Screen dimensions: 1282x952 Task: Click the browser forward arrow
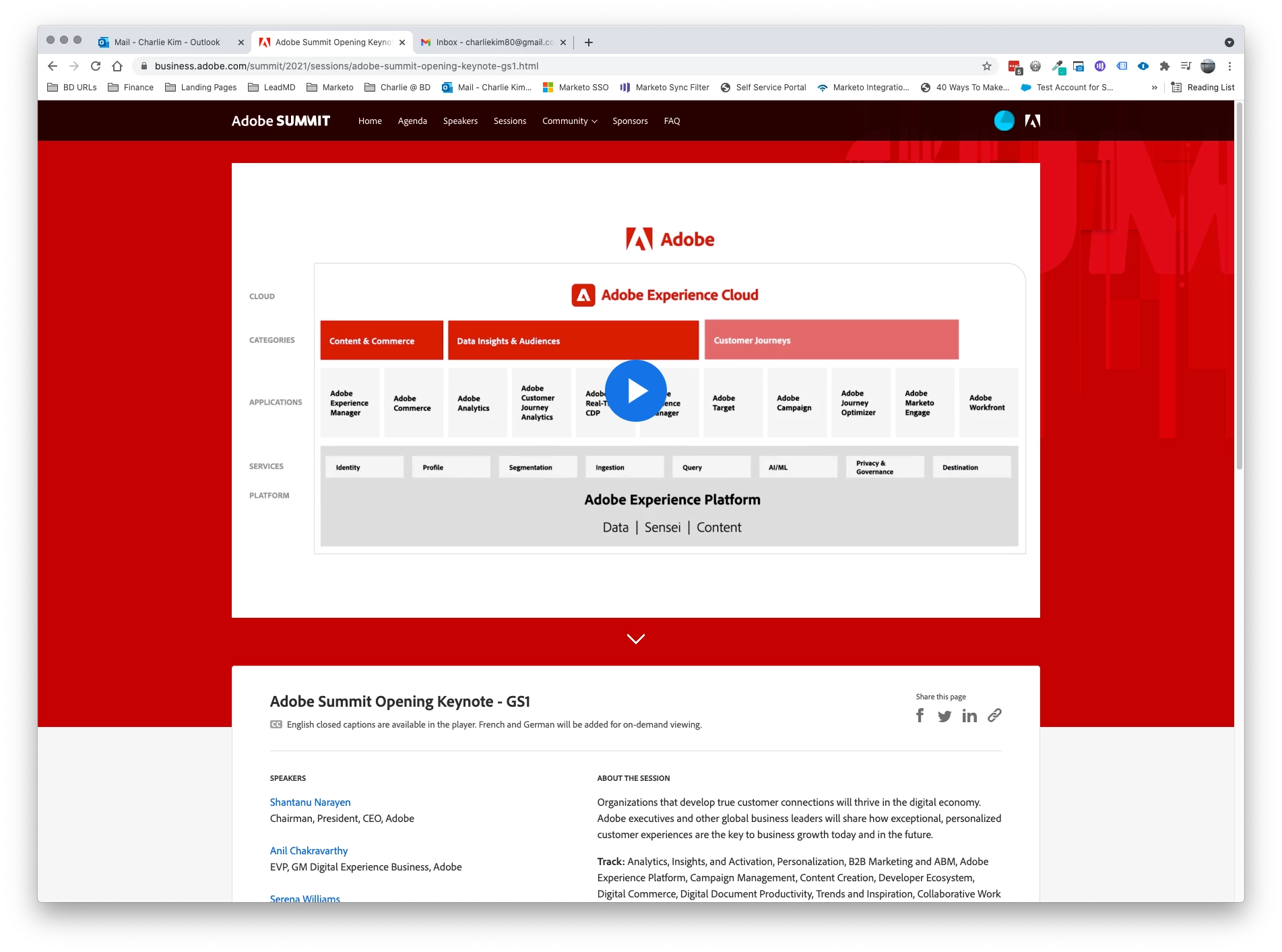tap(74, 66)
